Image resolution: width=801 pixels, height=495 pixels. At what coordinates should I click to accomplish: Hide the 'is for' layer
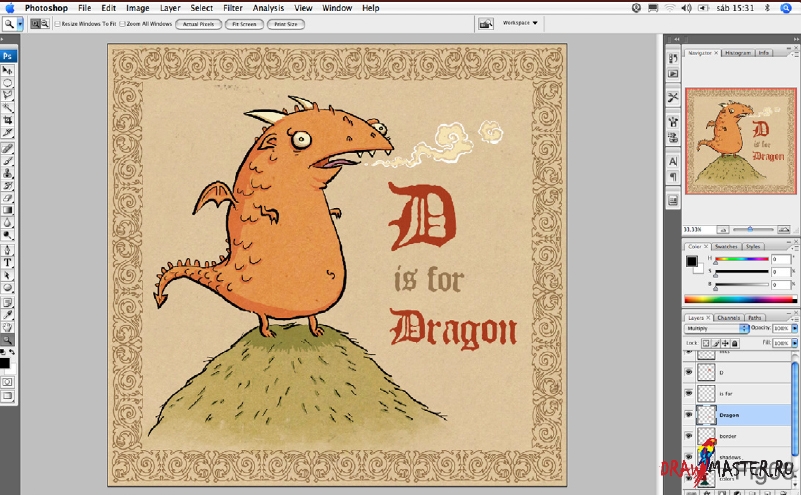pos(689,393)
